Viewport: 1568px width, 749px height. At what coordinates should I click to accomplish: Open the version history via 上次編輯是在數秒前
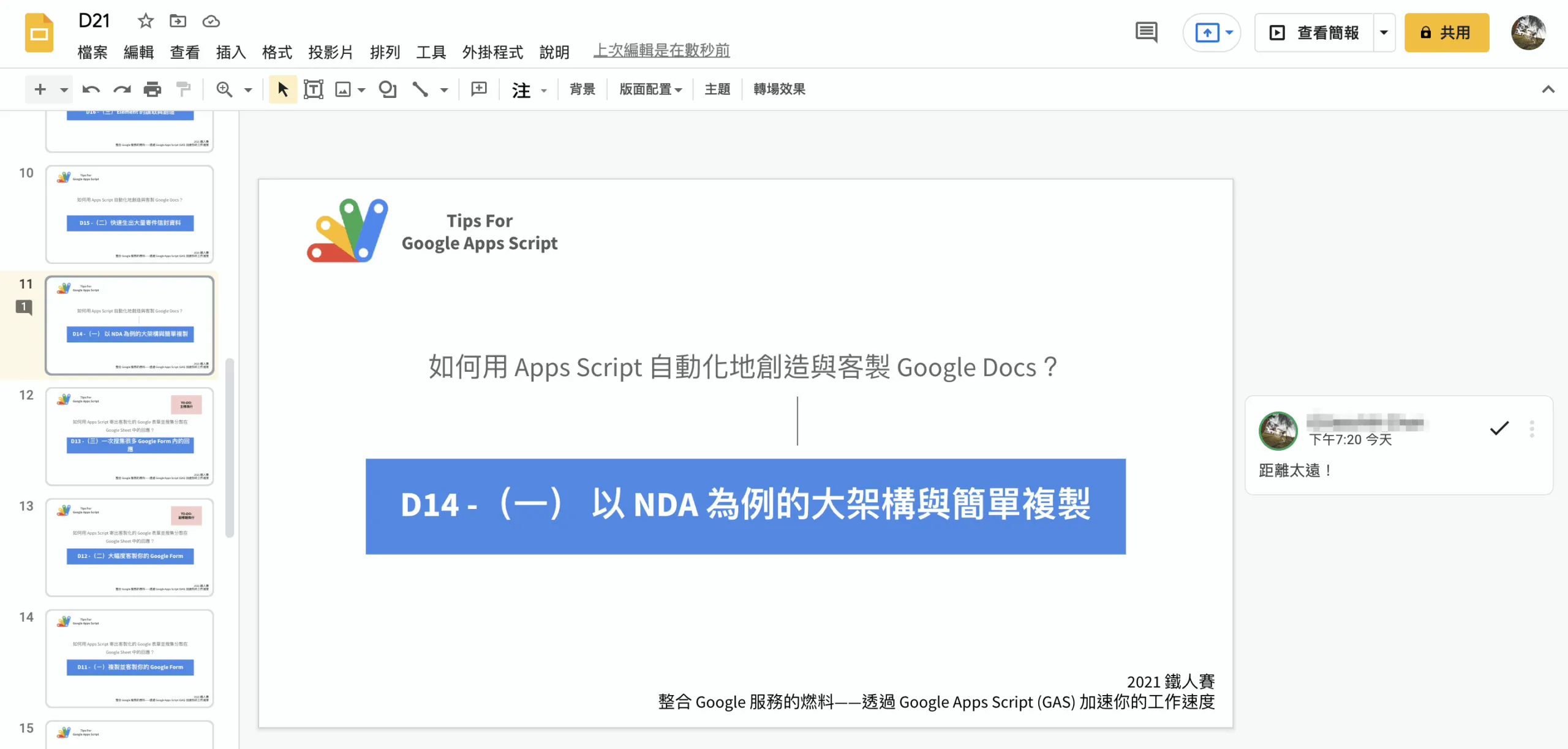click(661, 50)
